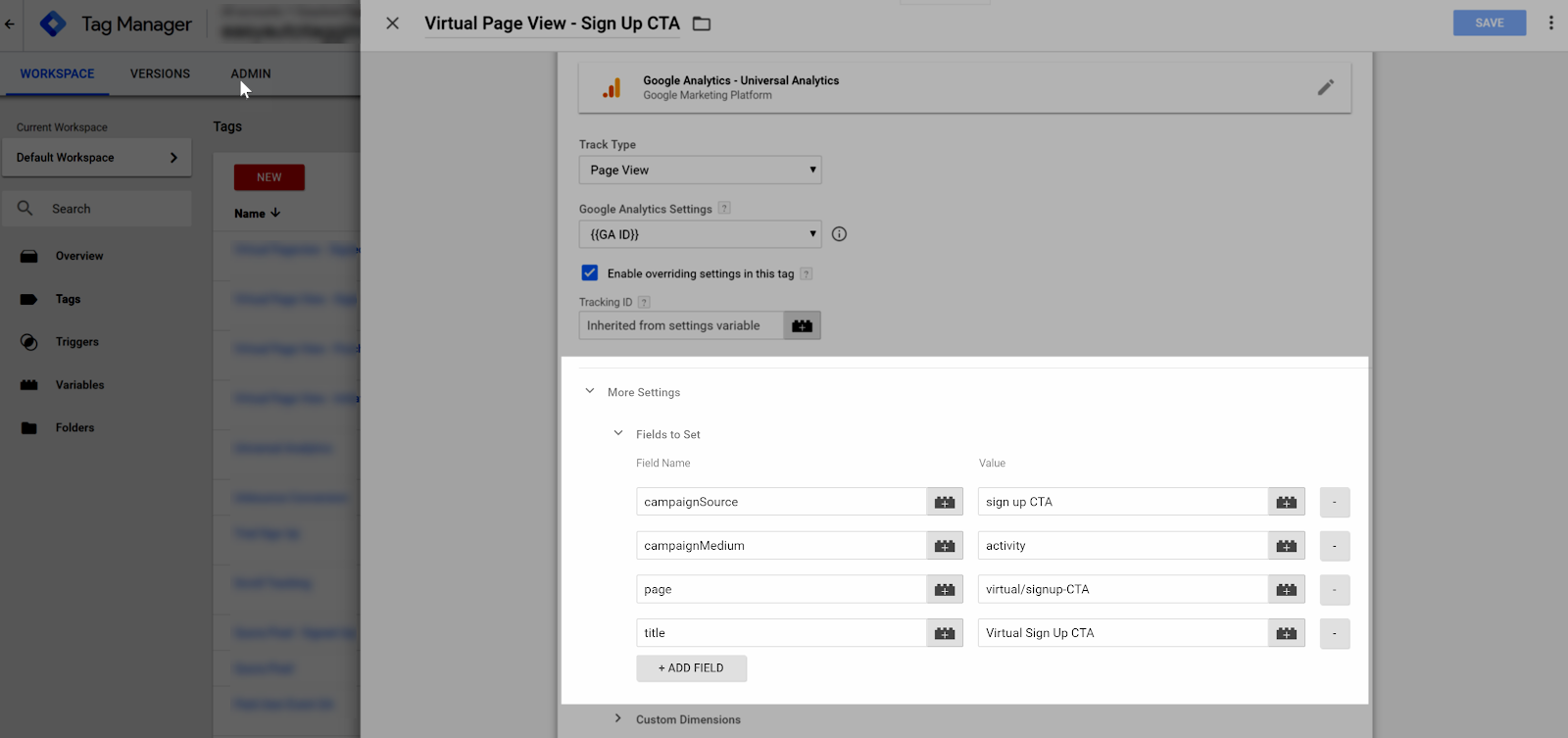This screenshot has width=1568, height=738.
Task: Open the Track Type dropdown
Action: [x=700, y=170]
